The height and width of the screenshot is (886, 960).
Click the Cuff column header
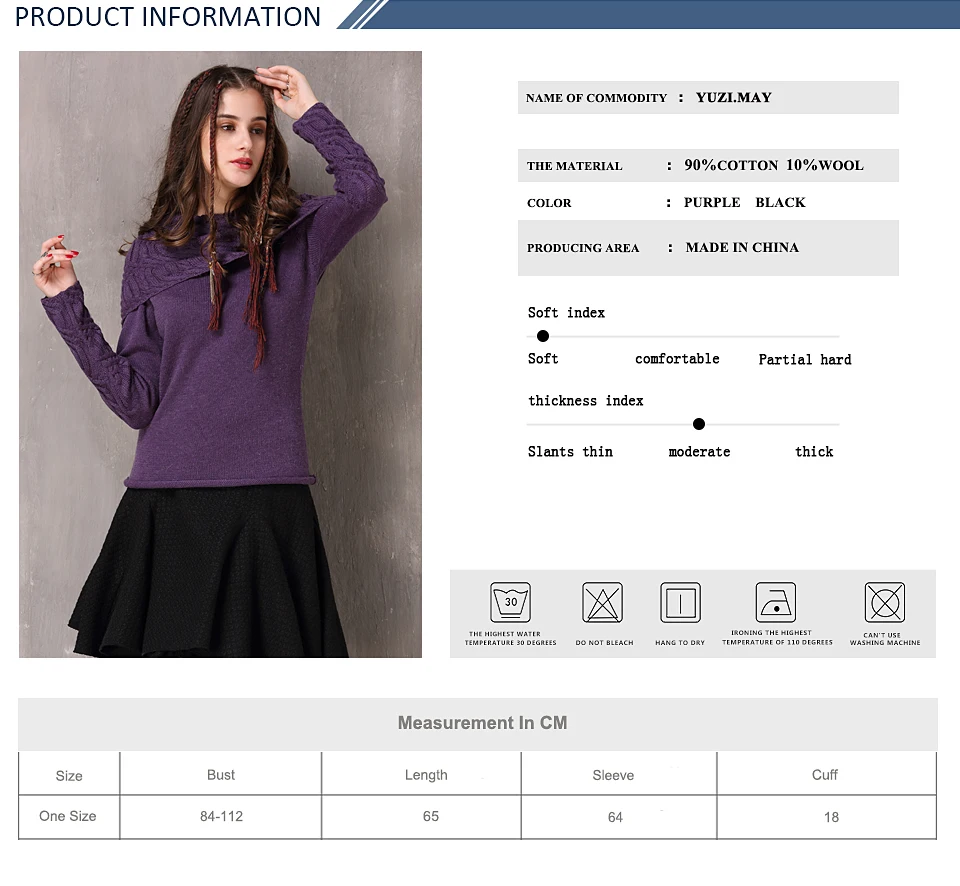pyautogui.click(x=825, y=775)
